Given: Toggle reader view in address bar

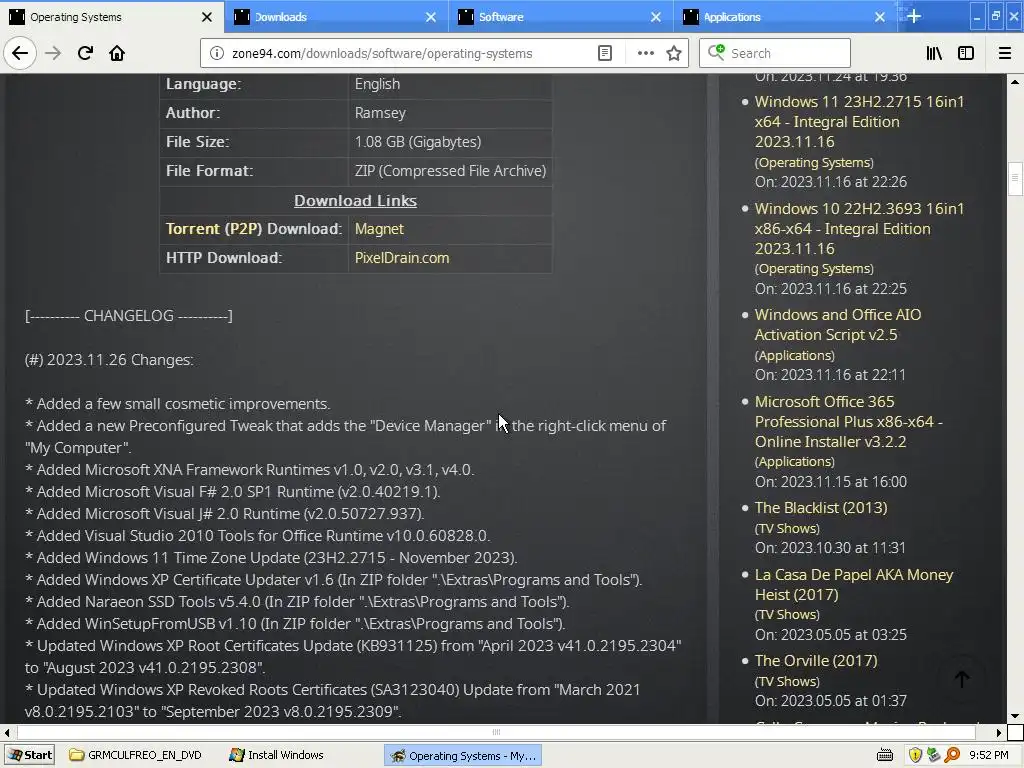Looking at the screenshot, I should click(x=605, y=53).
